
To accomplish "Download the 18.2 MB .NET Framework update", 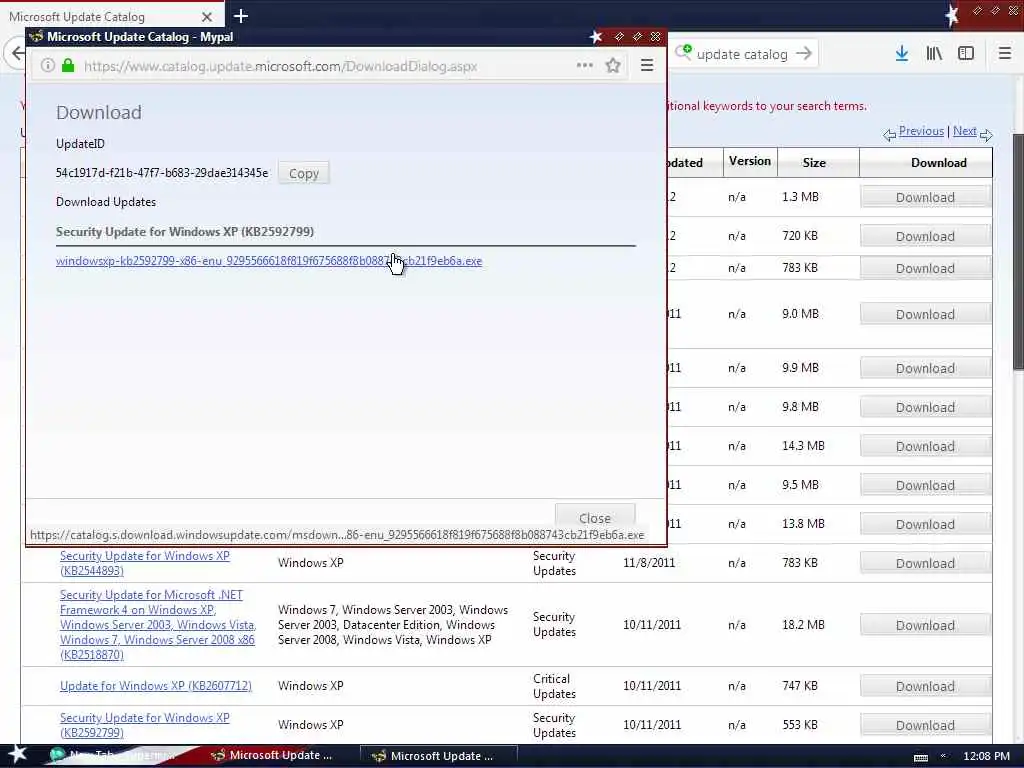I will tap(925, 626).
